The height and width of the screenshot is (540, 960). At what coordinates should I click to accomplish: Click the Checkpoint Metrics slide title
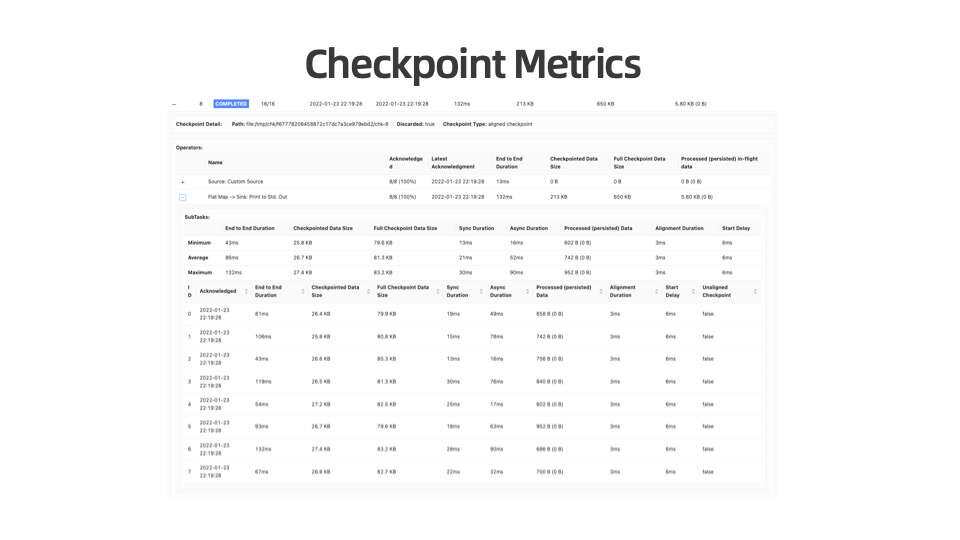(473, 64)
